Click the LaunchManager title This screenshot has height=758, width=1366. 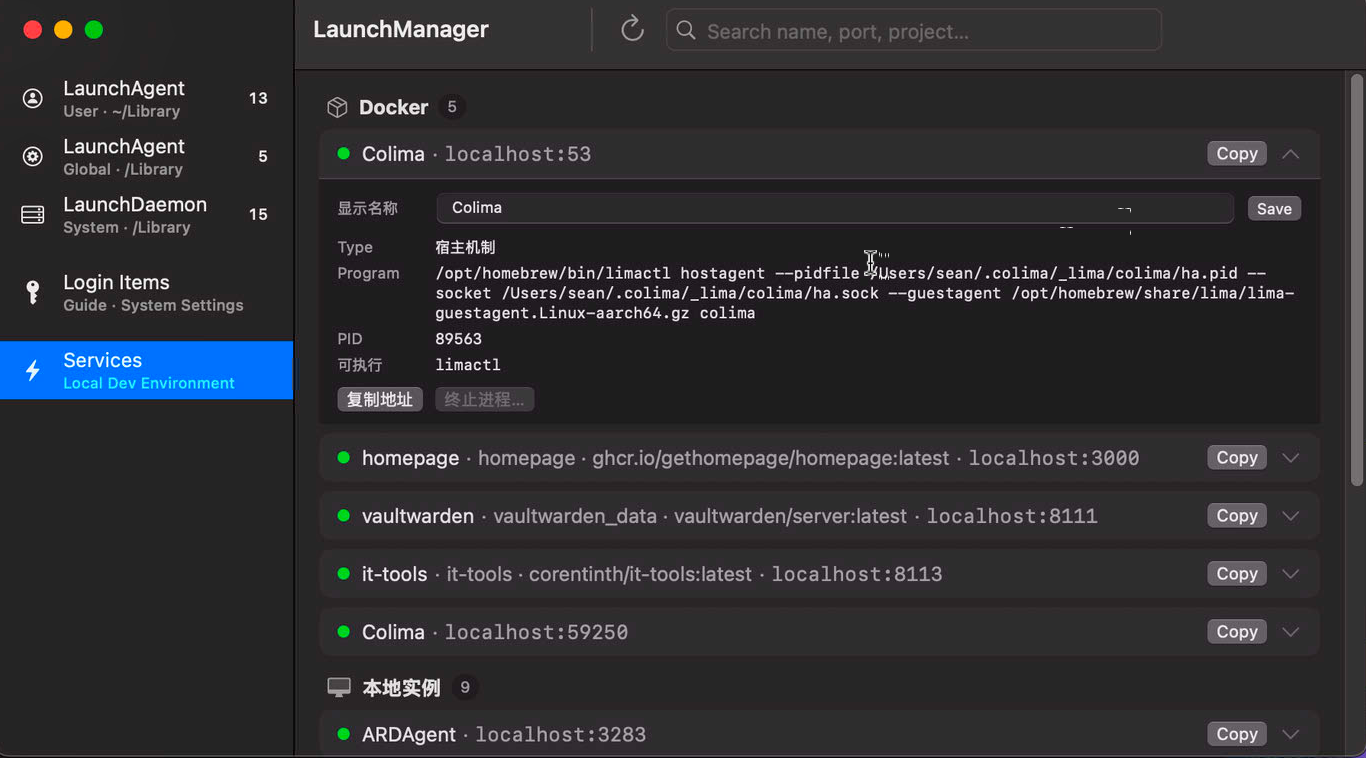401,30
